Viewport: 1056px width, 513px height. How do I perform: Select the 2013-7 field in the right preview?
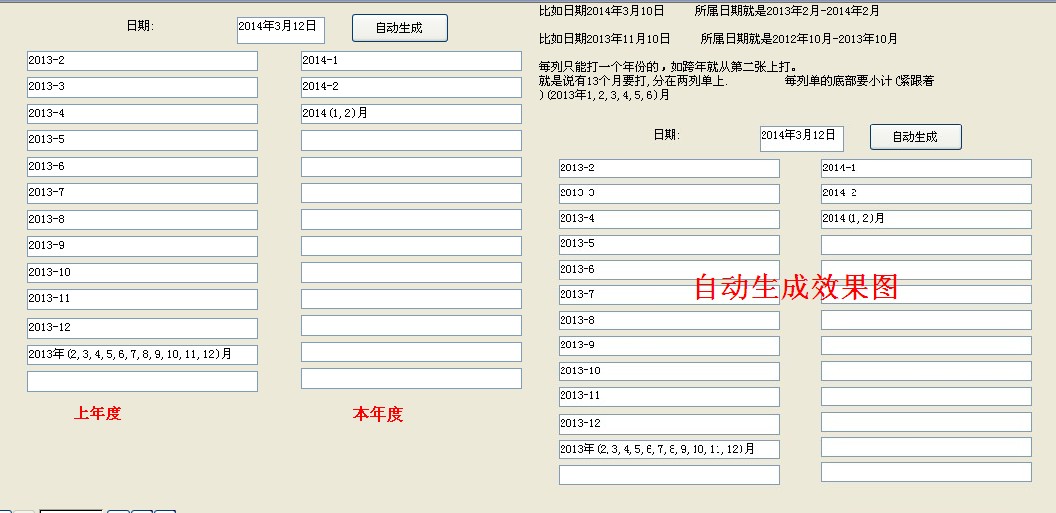coord(669,295)
